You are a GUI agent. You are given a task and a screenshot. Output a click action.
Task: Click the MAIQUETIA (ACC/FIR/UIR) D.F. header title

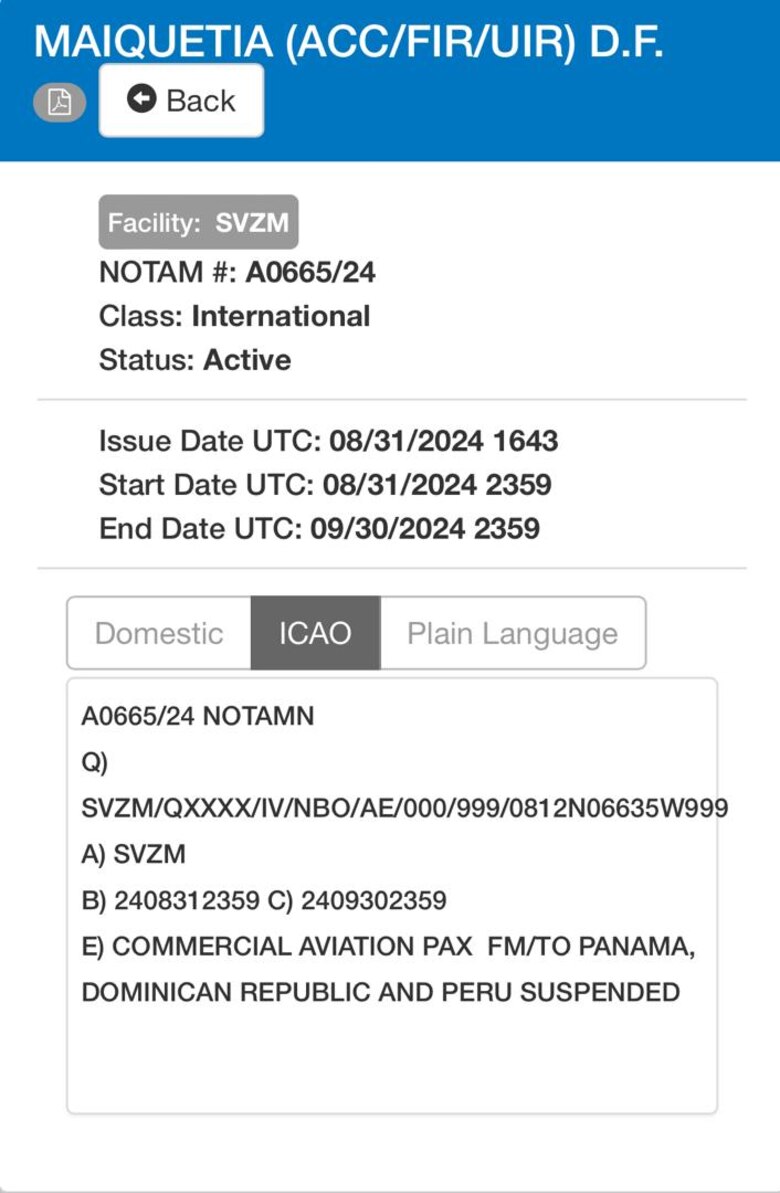(349, 41)
